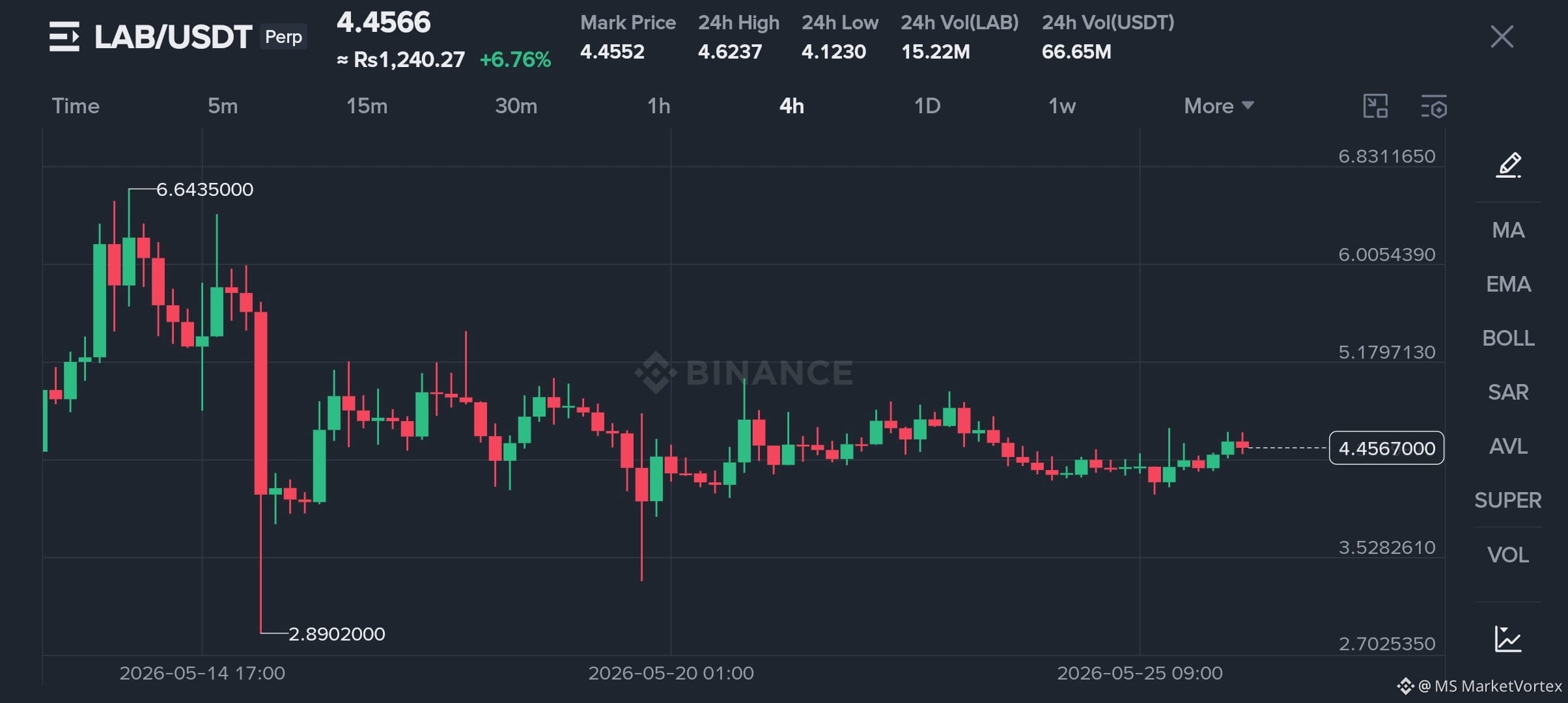Click the 2026-05-25 09:00 date label
The height and width of the screenshot is (703, 1568).
(1140, 673)
